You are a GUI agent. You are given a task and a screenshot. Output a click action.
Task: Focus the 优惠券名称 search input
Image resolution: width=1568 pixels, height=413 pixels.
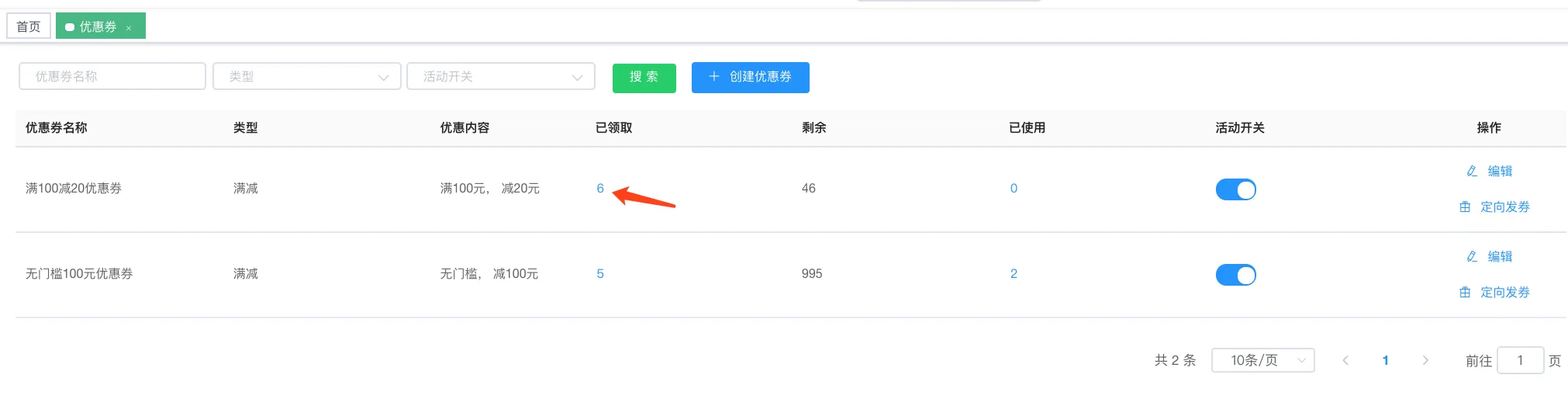click(x=112, y=76)
